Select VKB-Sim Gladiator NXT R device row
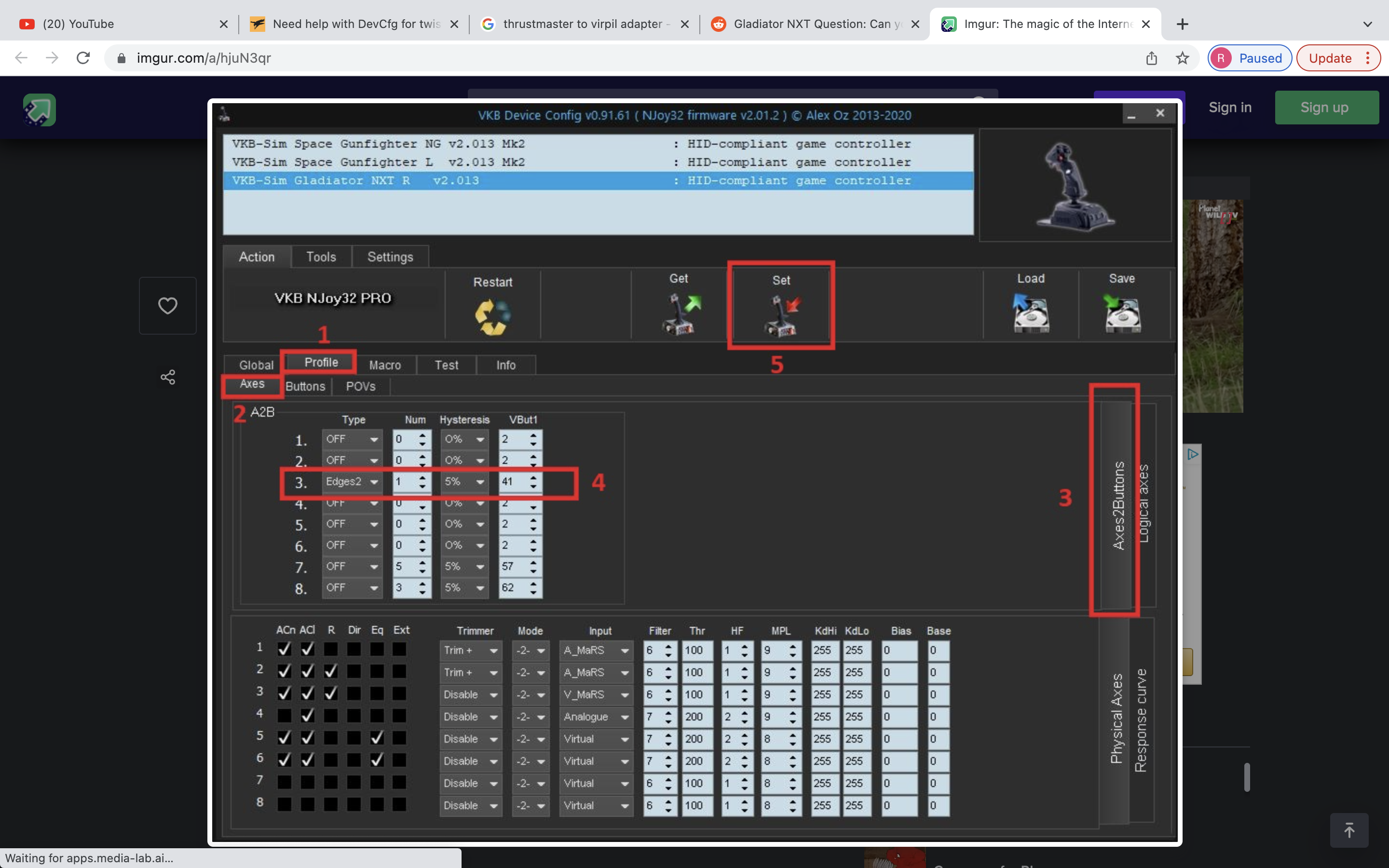The width and height of the screenshot is (1389, 868). click(x=598, y=181)
